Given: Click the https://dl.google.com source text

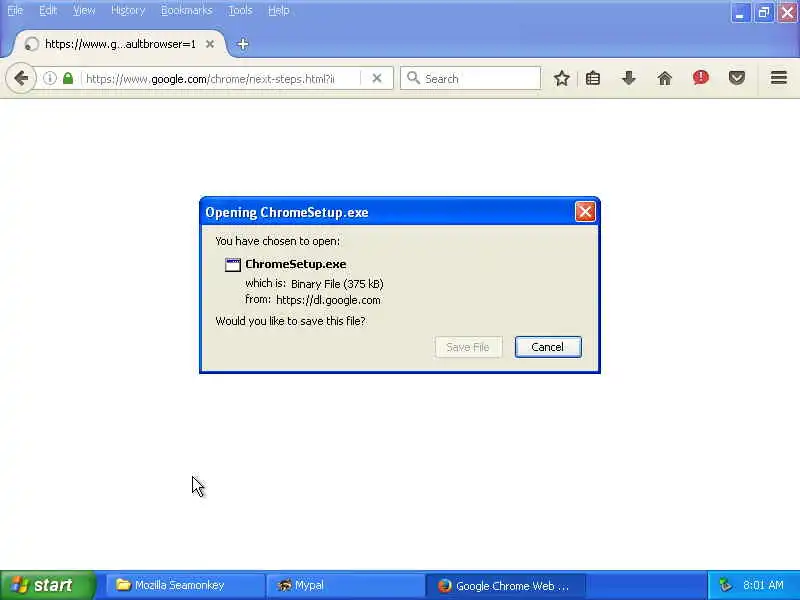Looking at the screenshot, I should (x=328, y=300).
